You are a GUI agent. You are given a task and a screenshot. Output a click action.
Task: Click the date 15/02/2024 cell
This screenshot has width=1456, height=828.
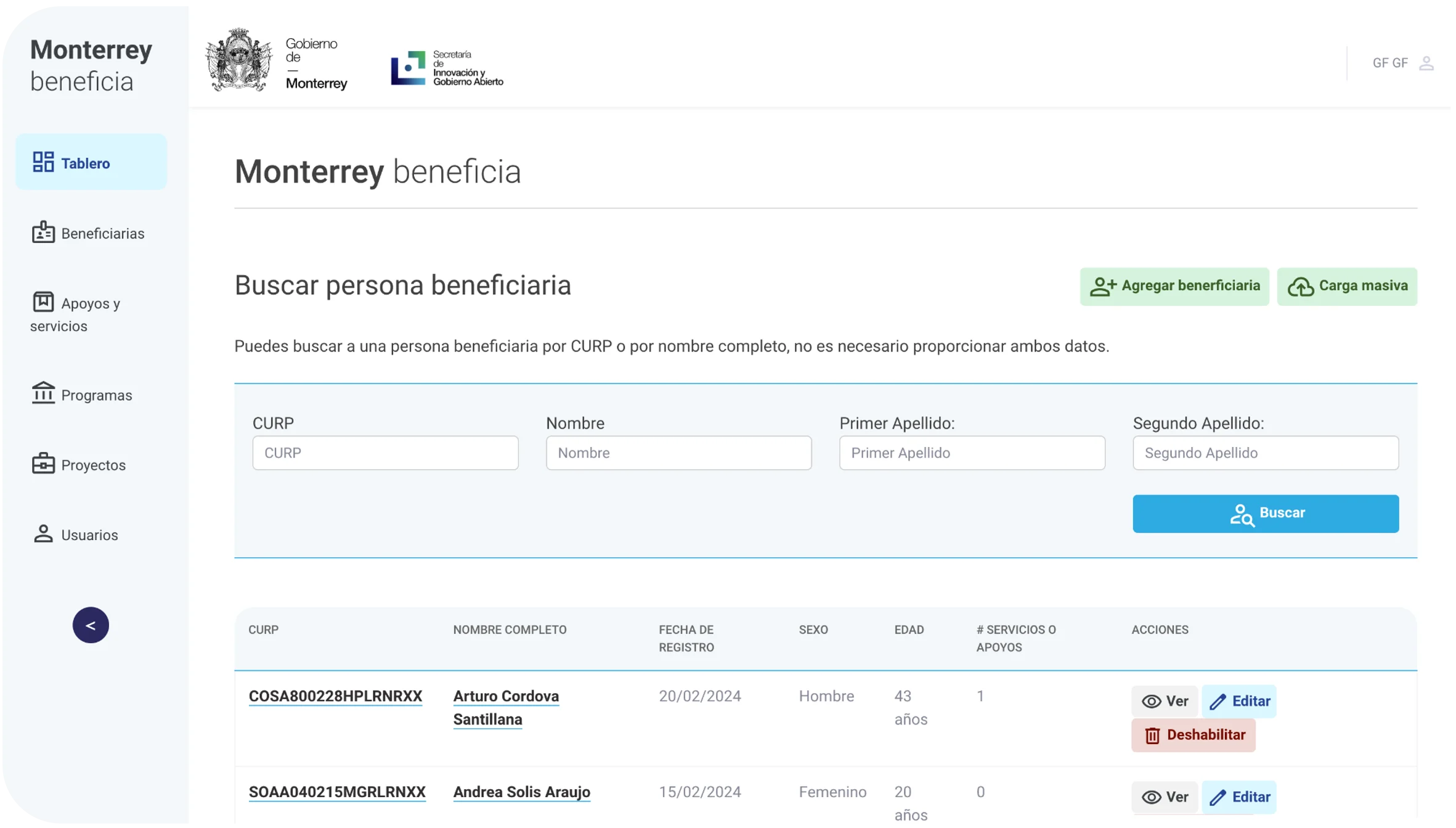click(x=700, y=792)
